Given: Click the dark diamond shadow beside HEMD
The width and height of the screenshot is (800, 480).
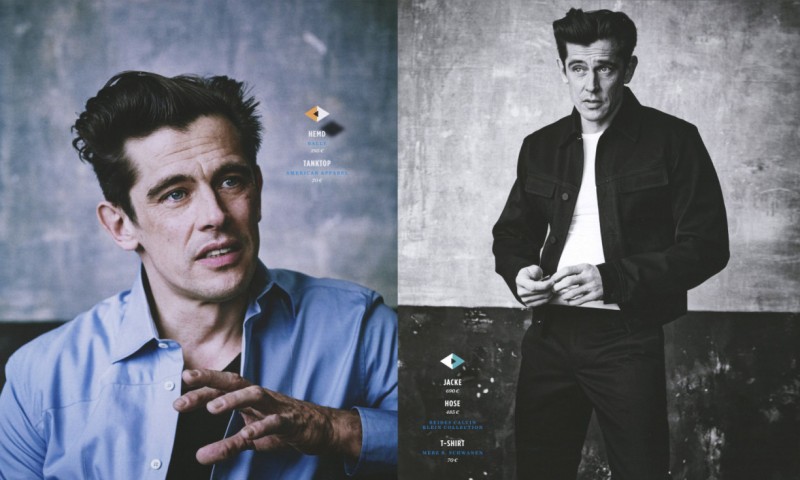Looking at the screenshot, I should pyautogui.click(x=332, y=127).
